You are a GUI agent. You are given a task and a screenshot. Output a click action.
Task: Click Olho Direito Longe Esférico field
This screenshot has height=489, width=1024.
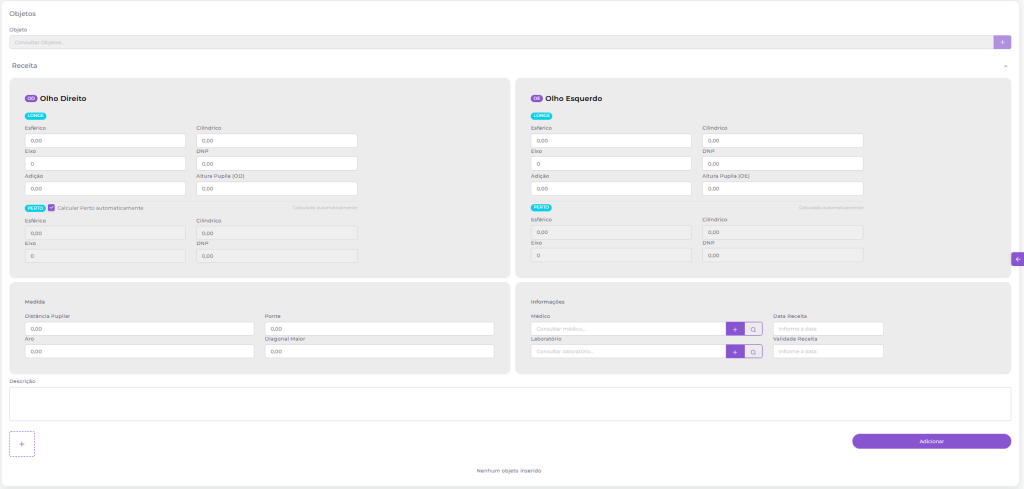click(105, 141)
